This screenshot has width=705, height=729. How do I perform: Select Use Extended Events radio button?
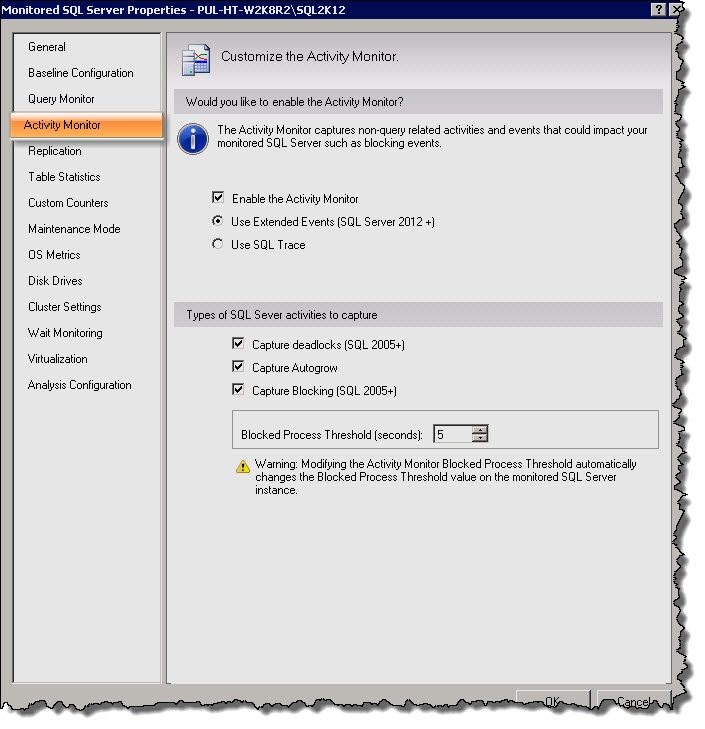[217, 221]
